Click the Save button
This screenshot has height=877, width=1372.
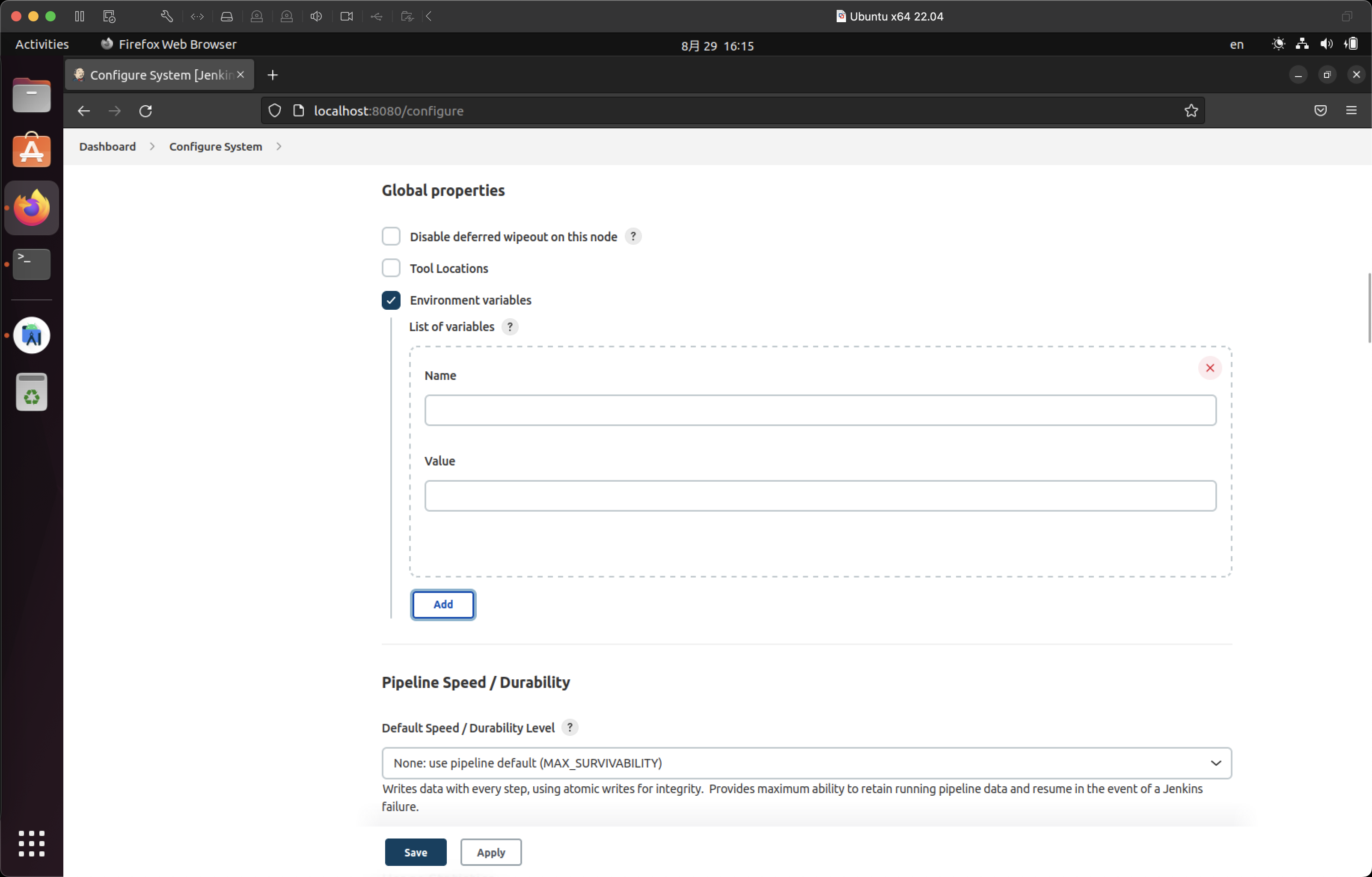(x=415, y=852)
